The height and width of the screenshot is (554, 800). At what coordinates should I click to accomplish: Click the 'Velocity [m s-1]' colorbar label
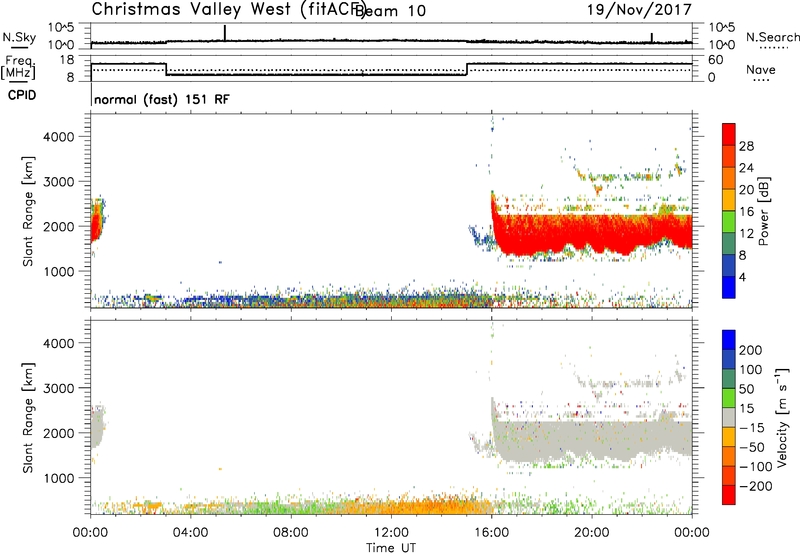[783, 417]
